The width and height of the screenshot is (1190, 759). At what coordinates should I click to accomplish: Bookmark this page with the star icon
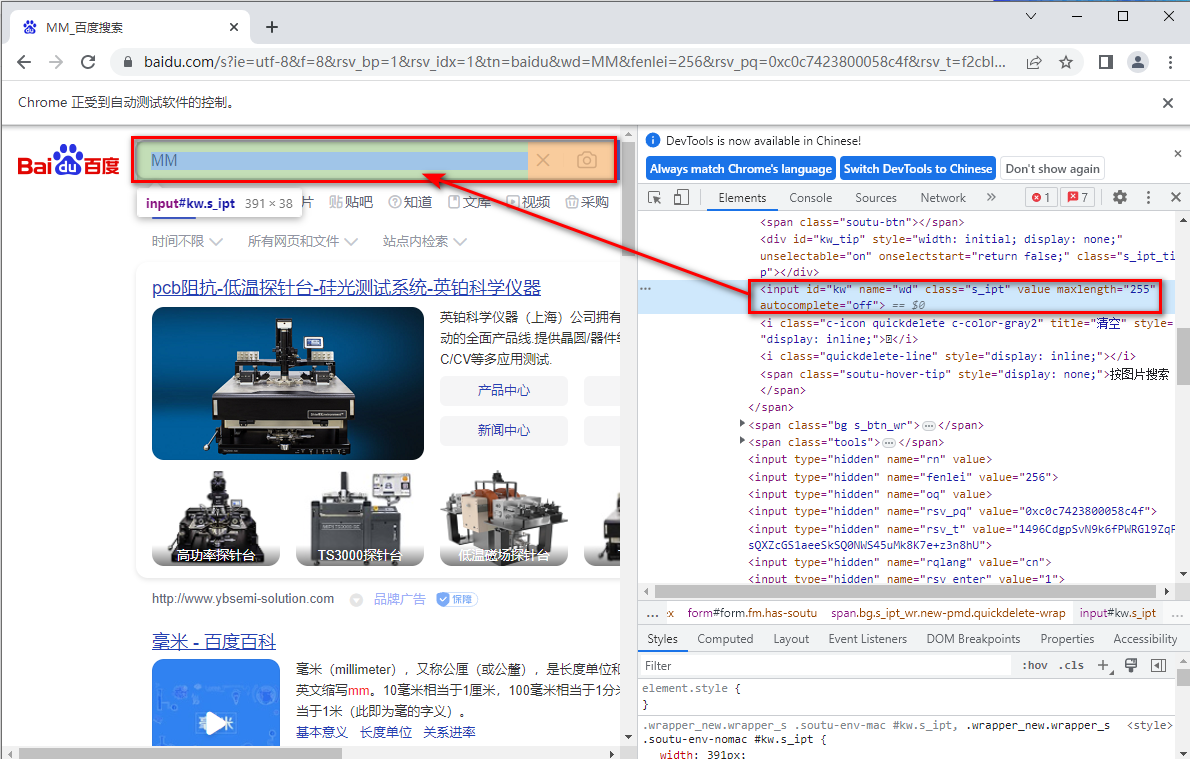click(x=1066, y=62)
